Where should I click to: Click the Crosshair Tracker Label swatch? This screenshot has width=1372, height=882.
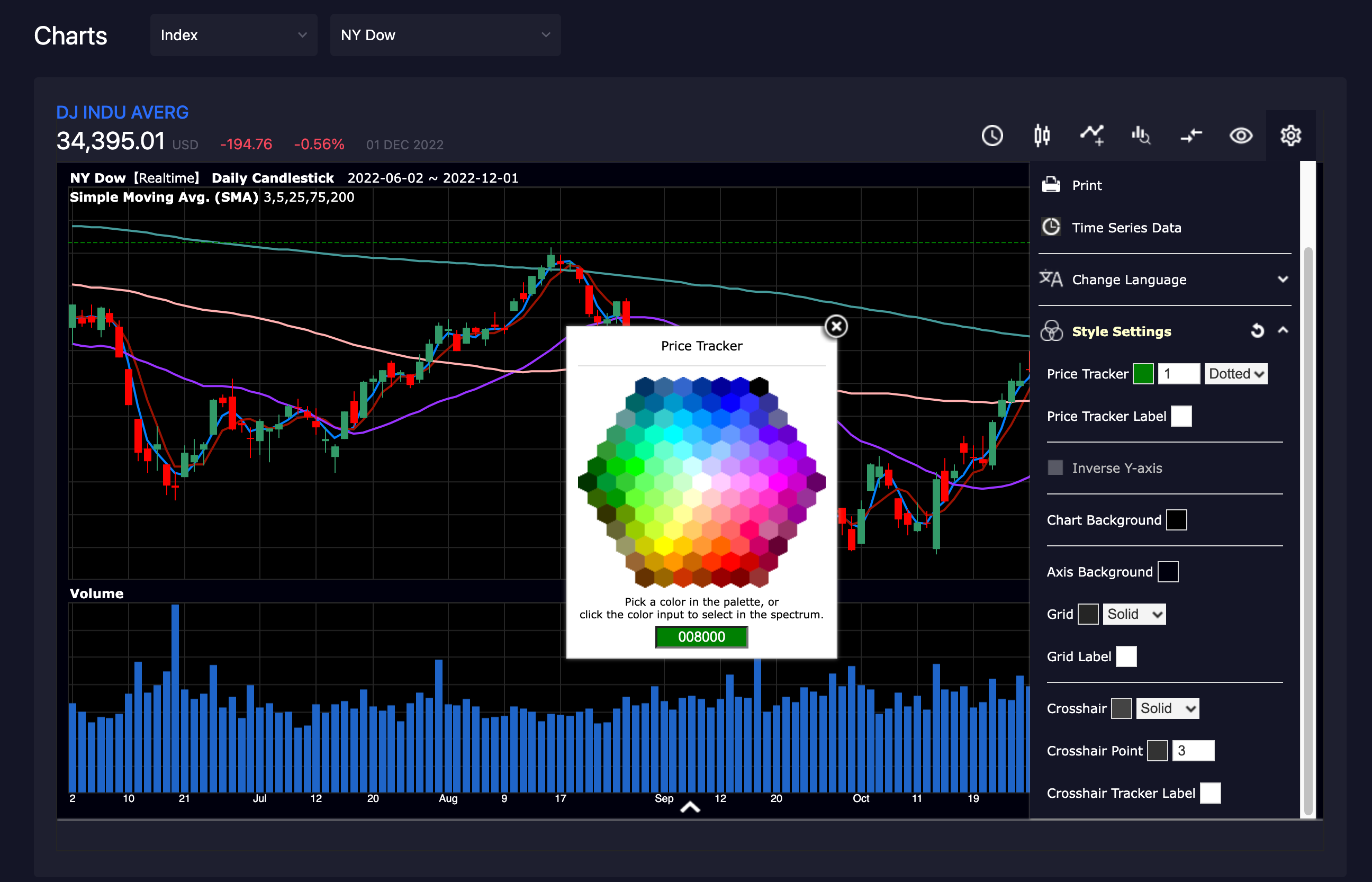1210,794
